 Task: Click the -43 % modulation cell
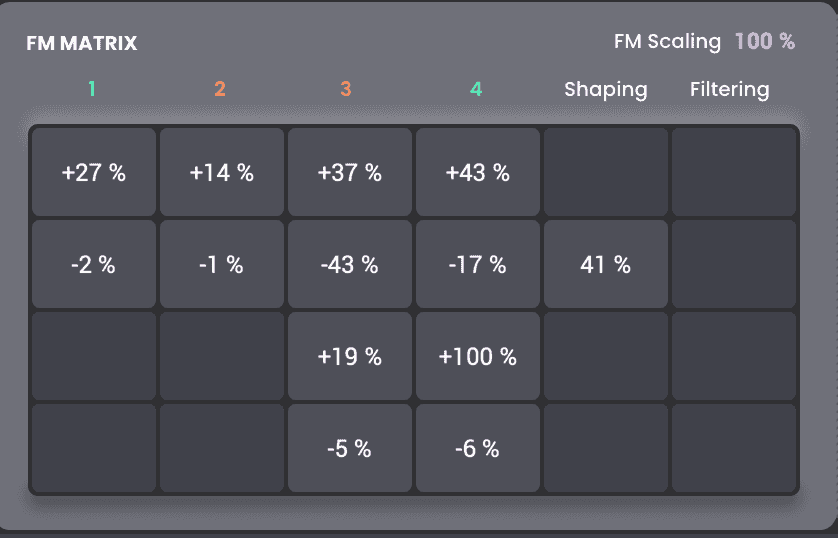coord(349,265)
